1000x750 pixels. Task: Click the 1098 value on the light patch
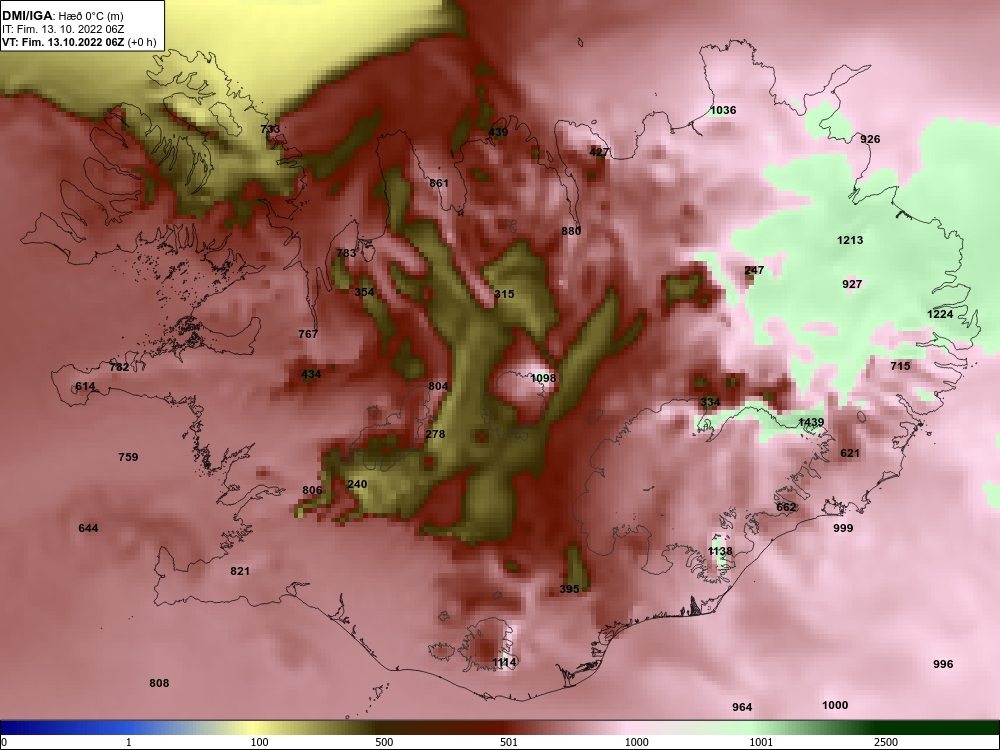543,378
